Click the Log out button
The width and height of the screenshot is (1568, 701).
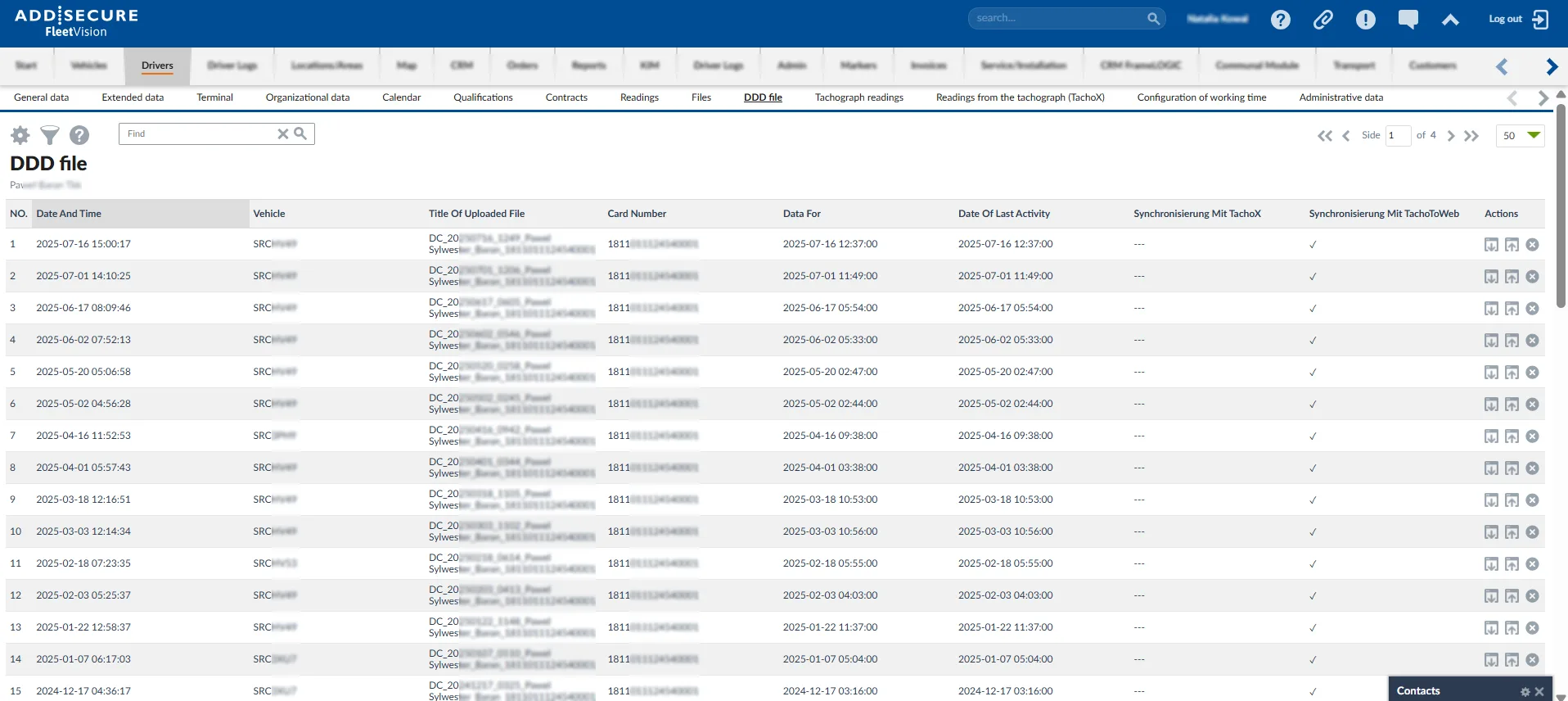(1519, 19)
